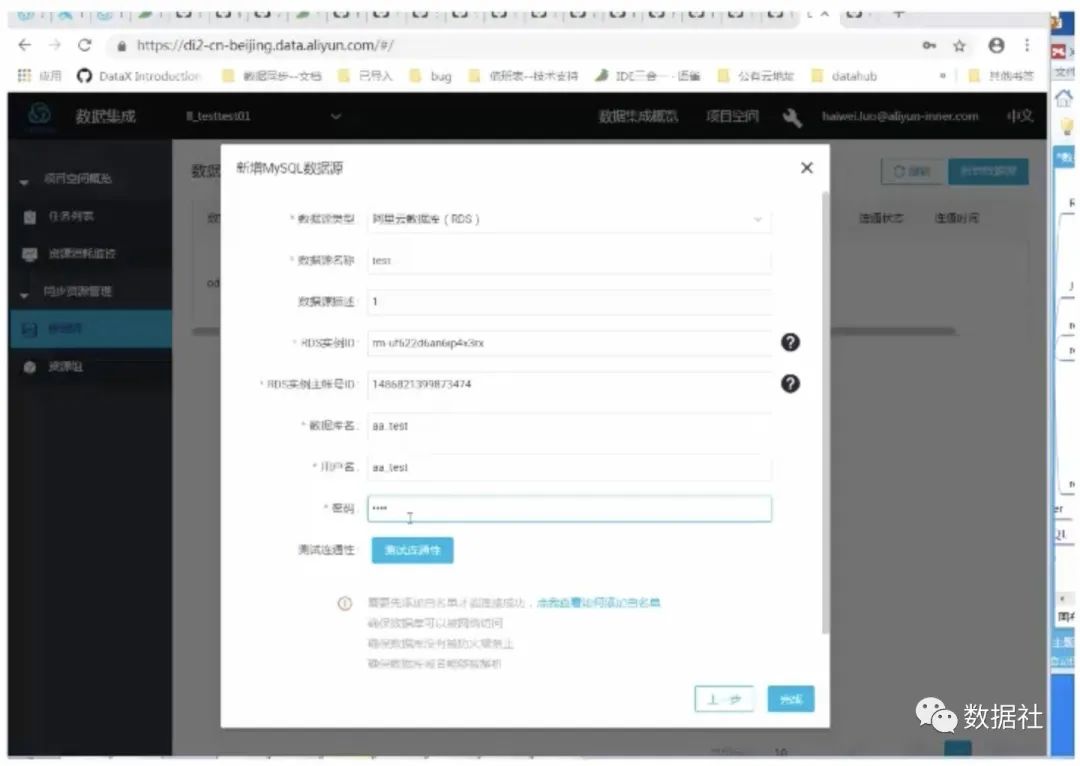Click the dialog vertical scrollbar
Screen dimensions: 1080x766
[x=824, y=413]
